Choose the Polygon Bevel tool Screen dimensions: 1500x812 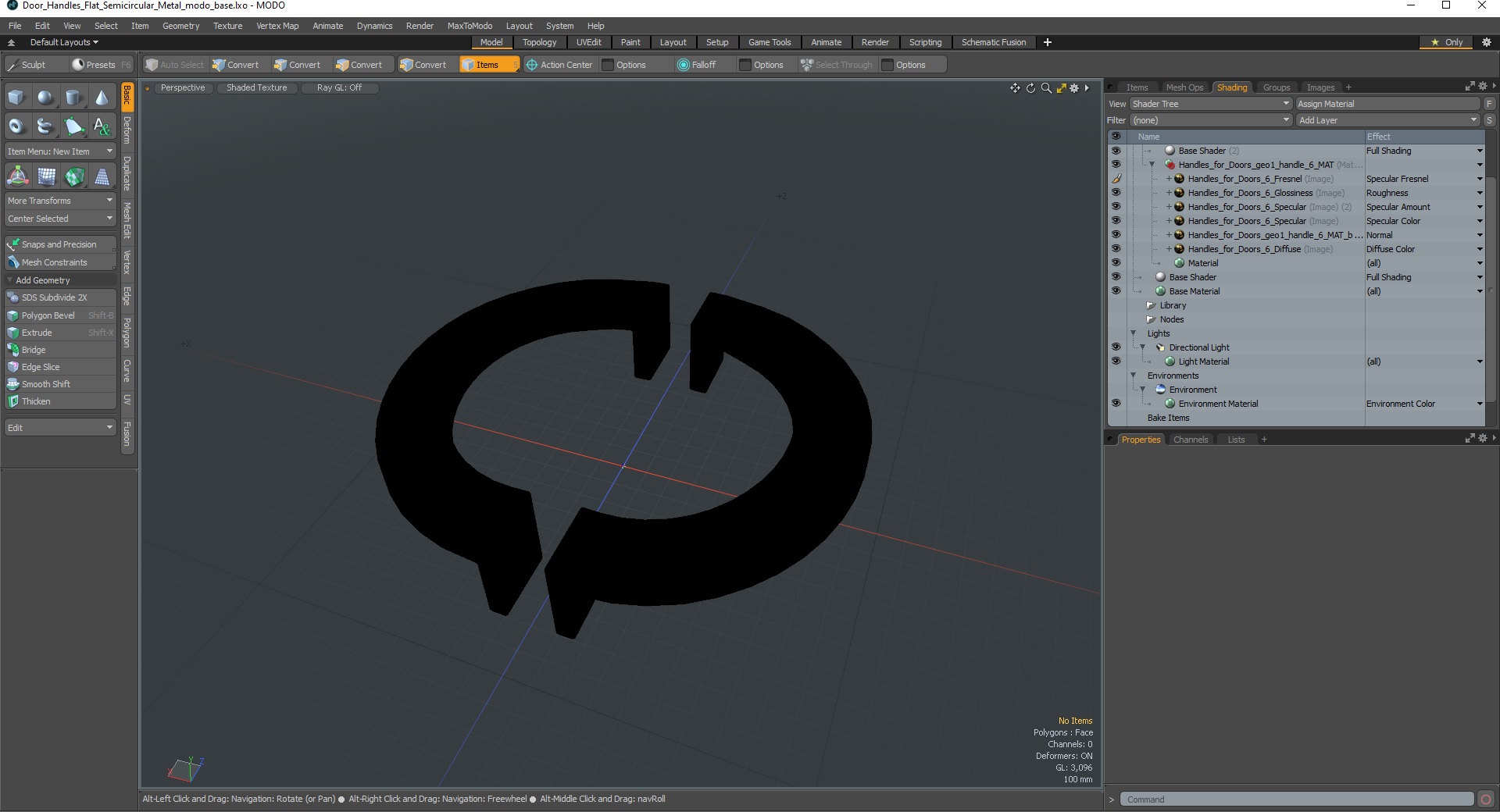pyautogui.click(x=60, y=315)
